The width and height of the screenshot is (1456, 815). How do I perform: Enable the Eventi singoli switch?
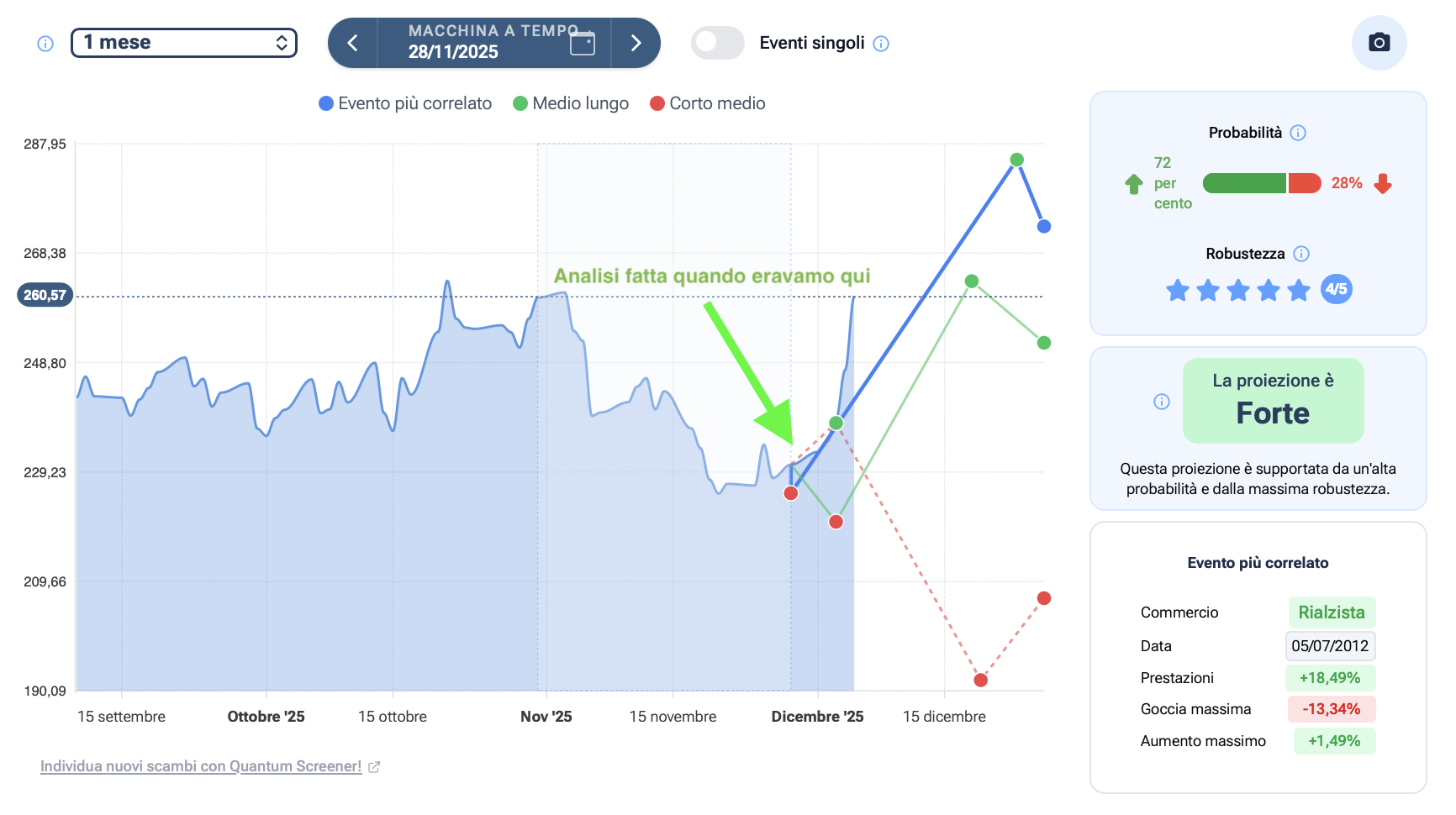[x=717, y=43]
